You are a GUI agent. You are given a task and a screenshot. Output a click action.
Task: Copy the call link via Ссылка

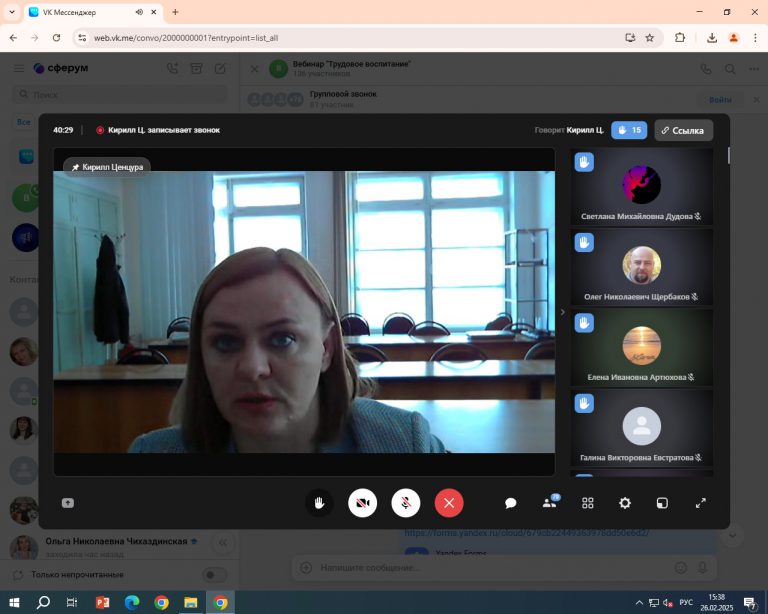pos(683,130)
